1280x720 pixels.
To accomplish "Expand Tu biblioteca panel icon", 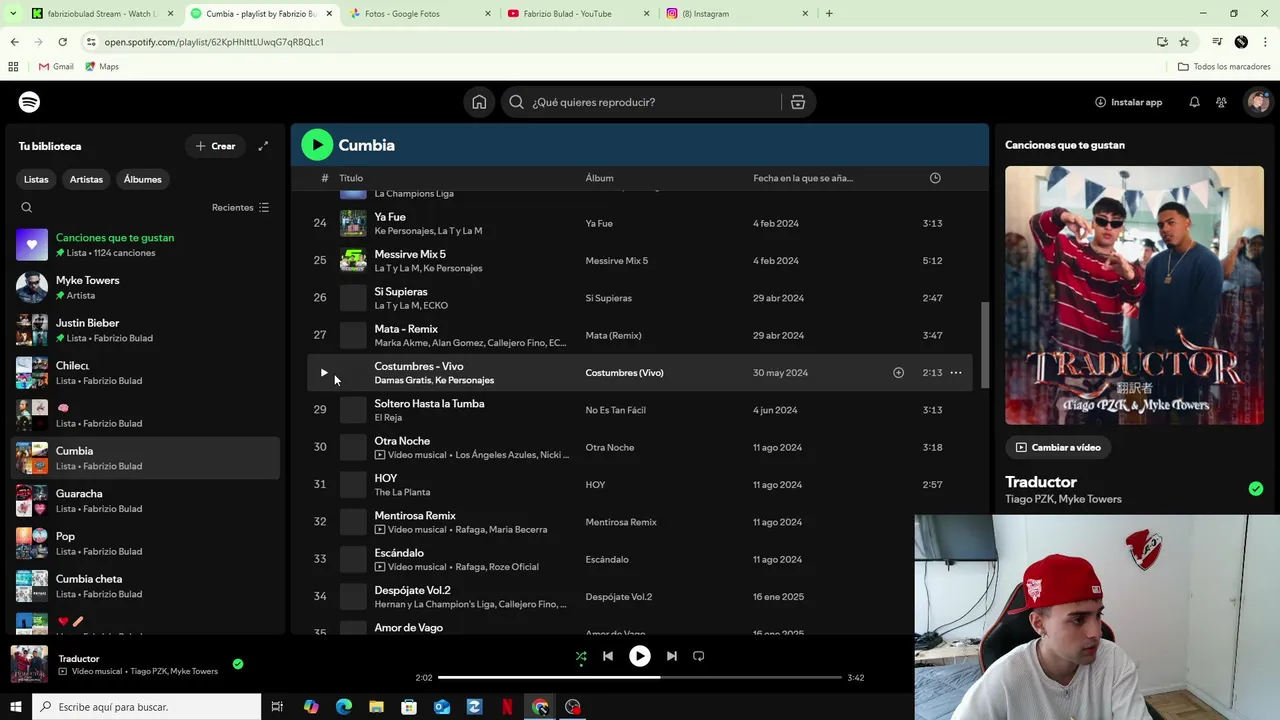I will (x=263, y=146).
